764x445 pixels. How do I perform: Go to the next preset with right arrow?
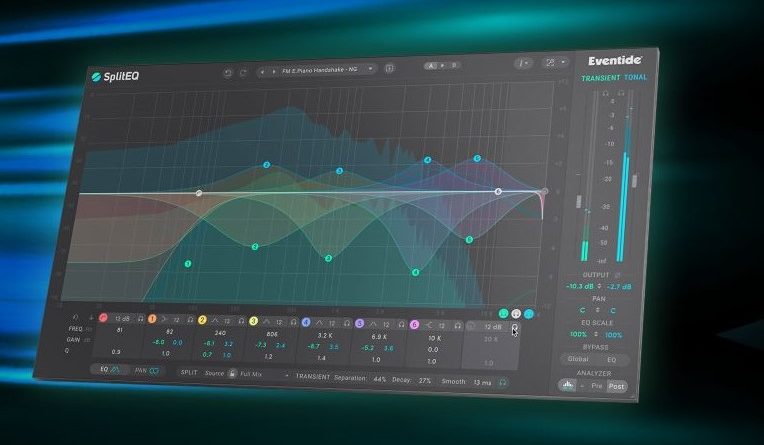[x=273, y=72]
